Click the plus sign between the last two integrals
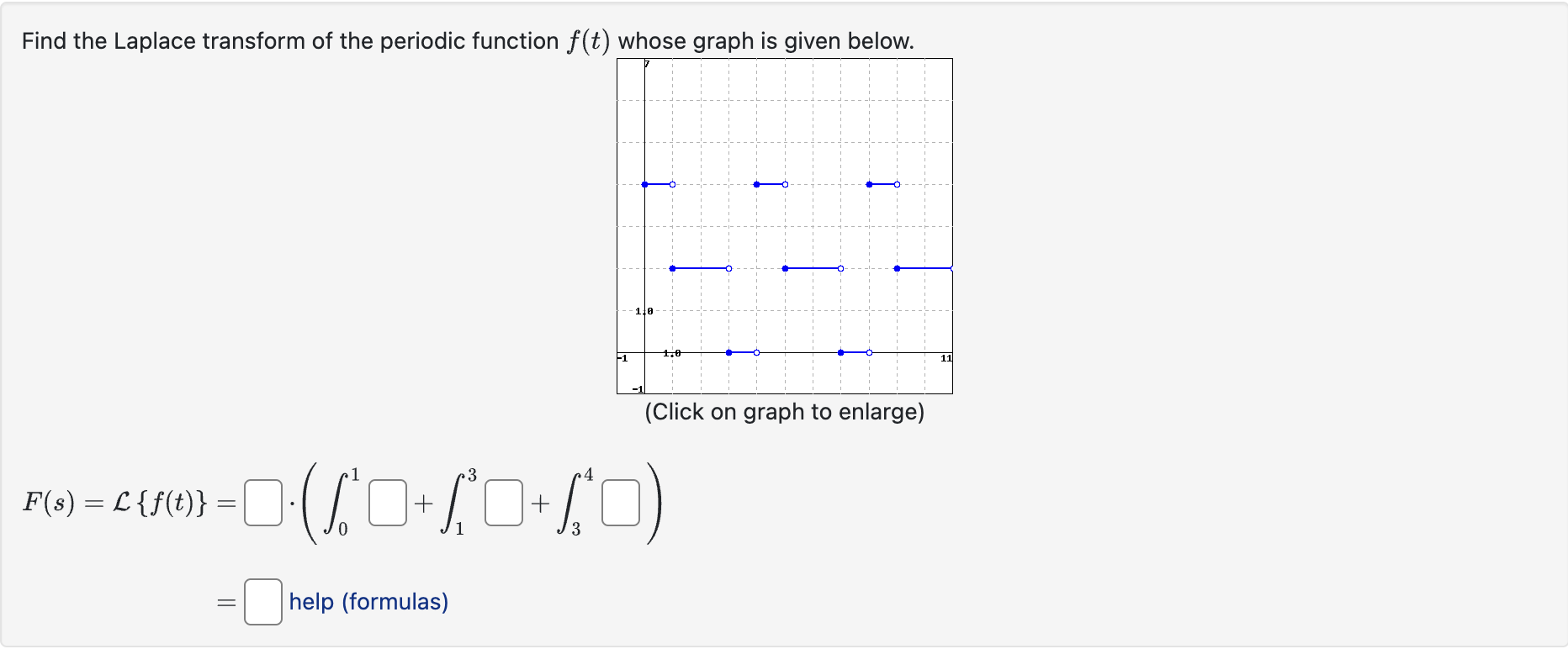The image size is (1568, 649). tap(538, 504)
